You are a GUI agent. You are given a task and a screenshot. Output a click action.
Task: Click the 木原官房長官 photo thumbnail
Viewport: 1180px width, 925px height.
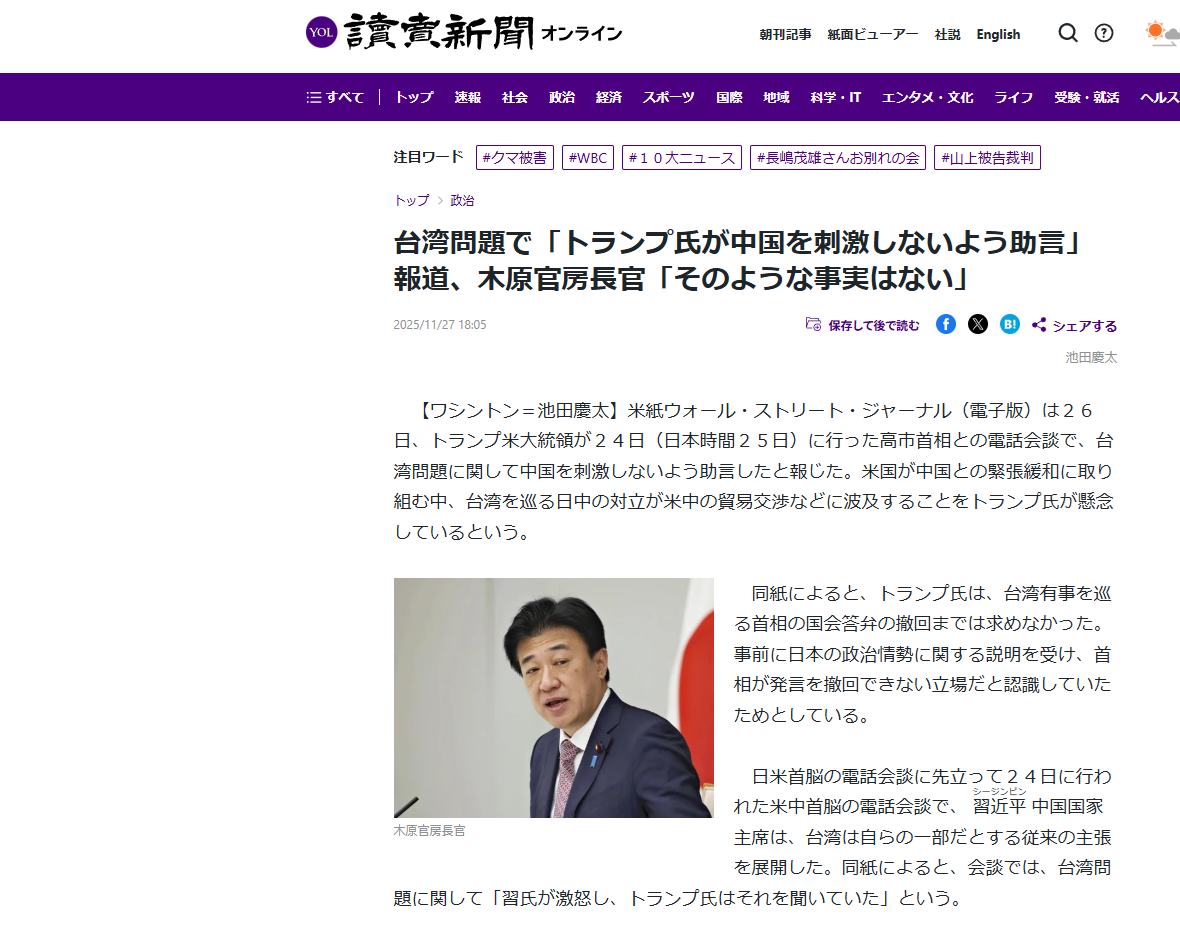(x=553, y=698)
